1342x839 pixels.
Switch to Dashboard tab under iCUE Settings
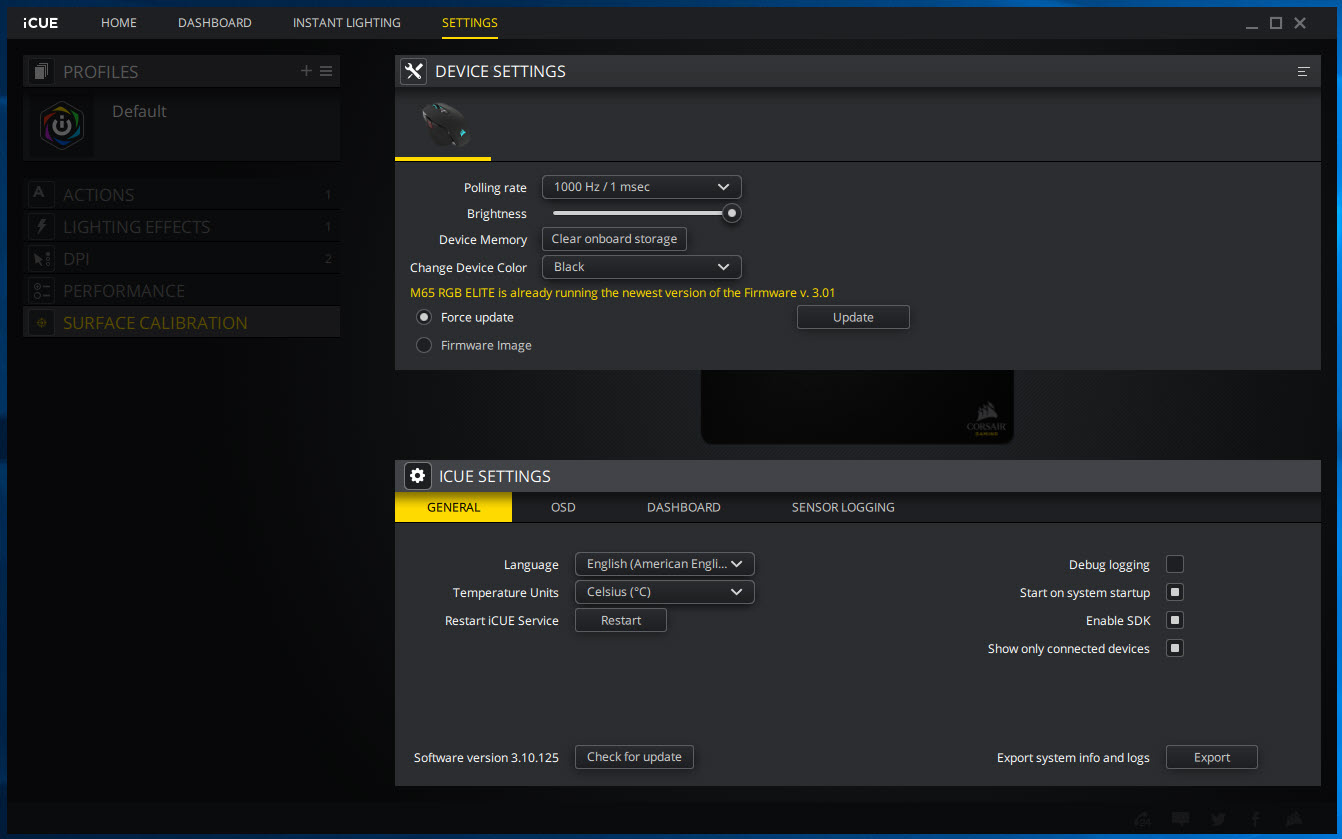pos(684,507)
